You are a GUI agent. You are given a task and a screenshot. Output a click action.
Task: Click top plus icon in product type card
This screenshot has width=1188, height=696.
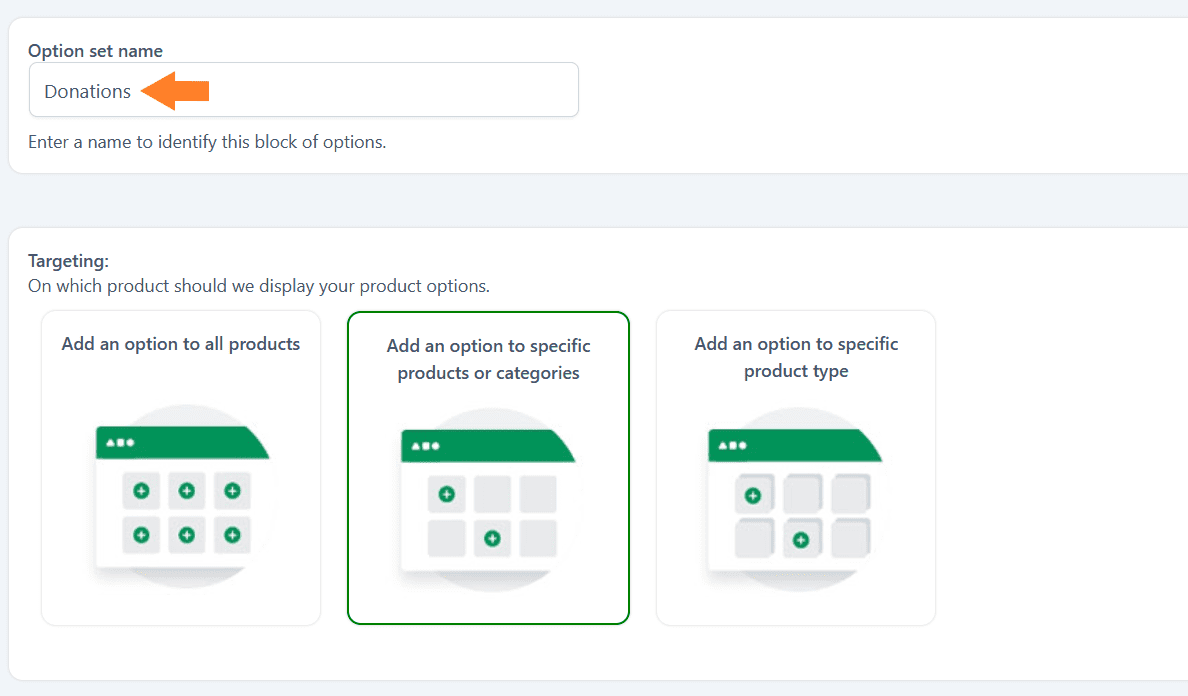pos(752,496)
